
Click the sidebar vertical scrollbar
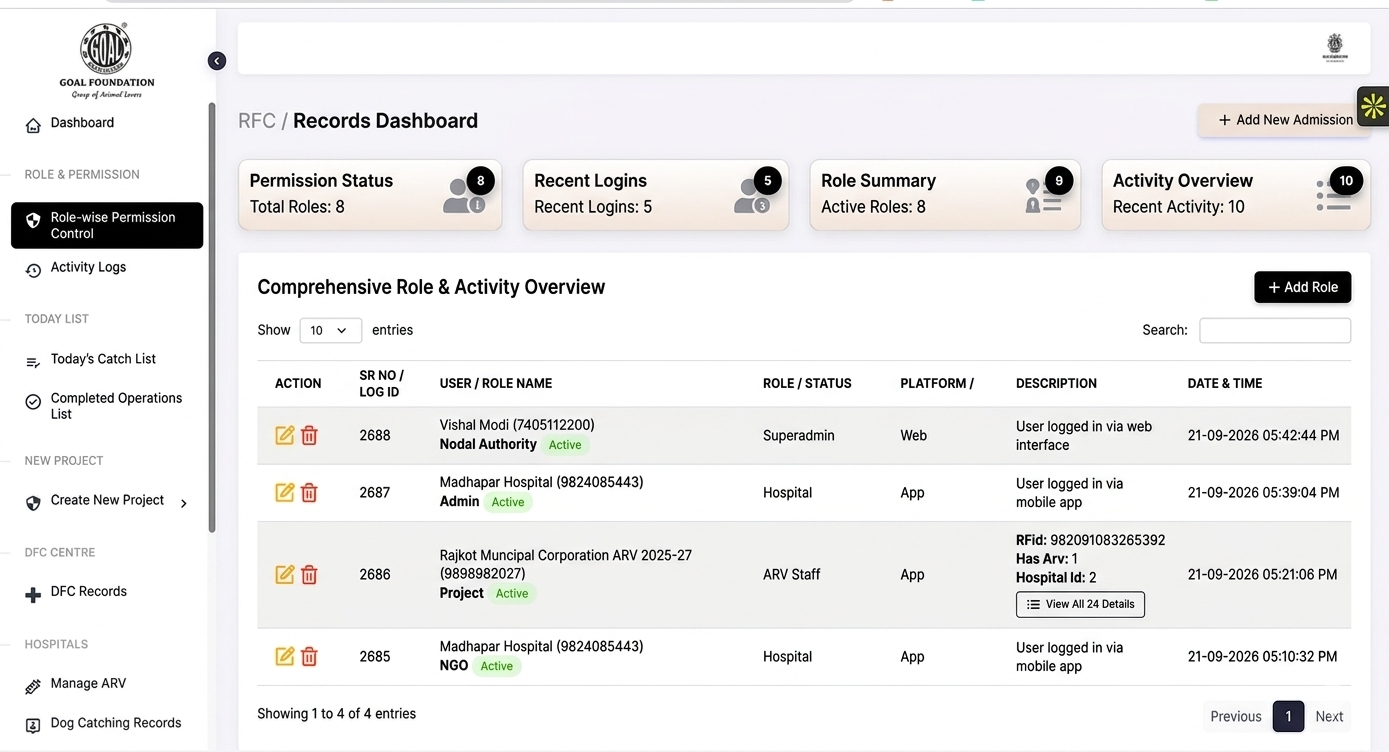(211, 318)
